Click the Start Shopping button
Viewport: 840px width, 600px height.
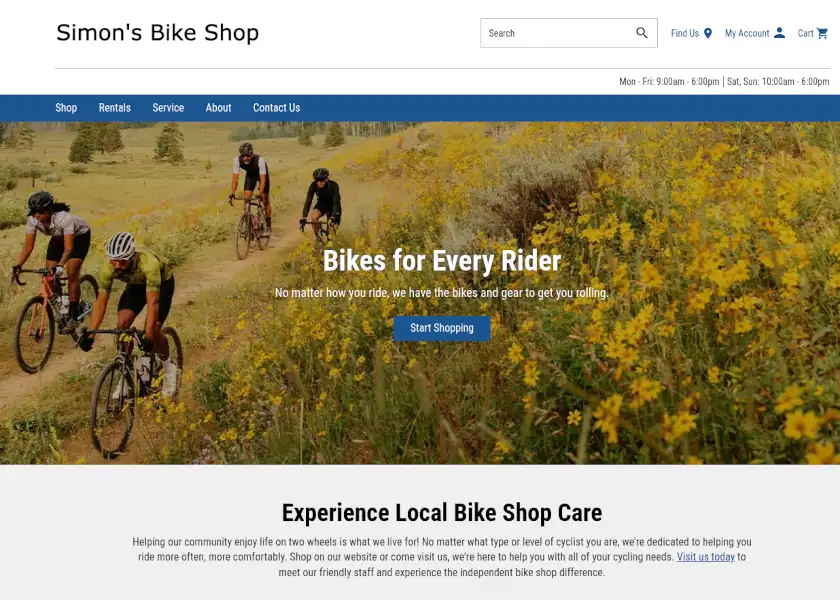pyautogui.click(x=442, y=328)
